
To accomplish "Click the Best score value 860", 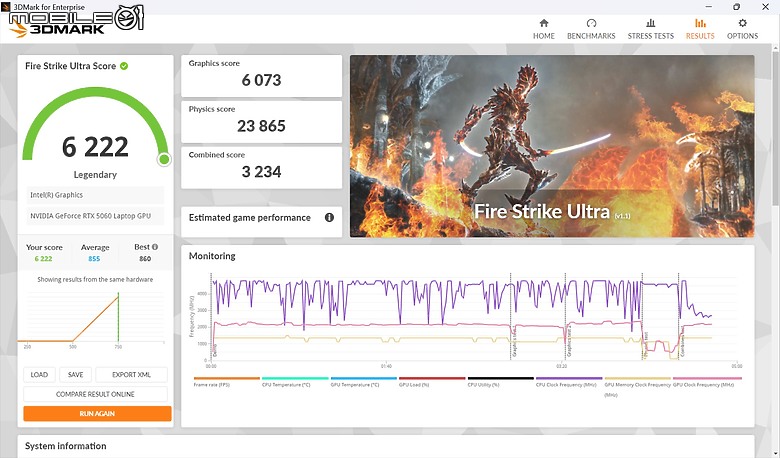I will [x=145, y=259].
